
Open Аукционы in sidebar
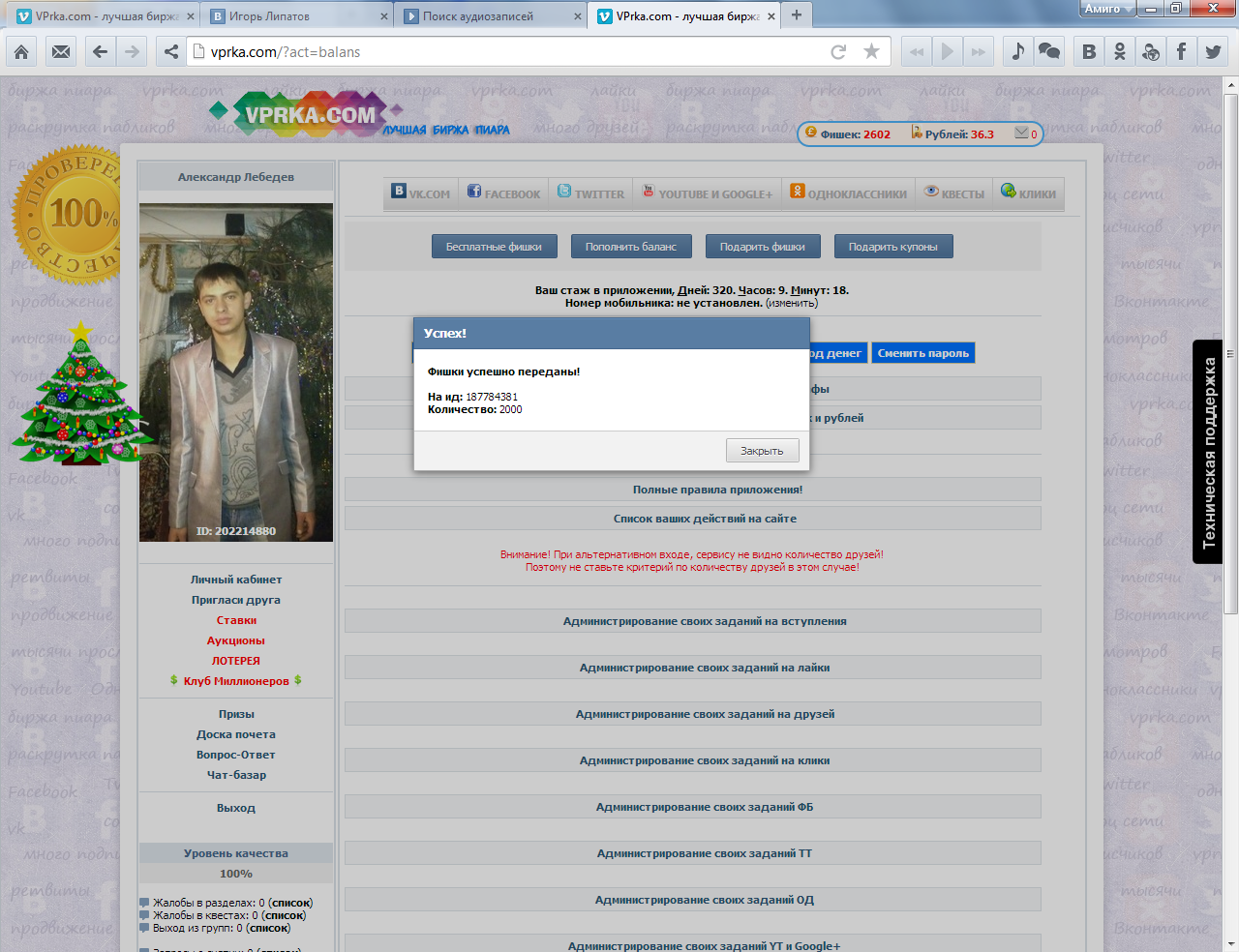(x=236, y=640)
